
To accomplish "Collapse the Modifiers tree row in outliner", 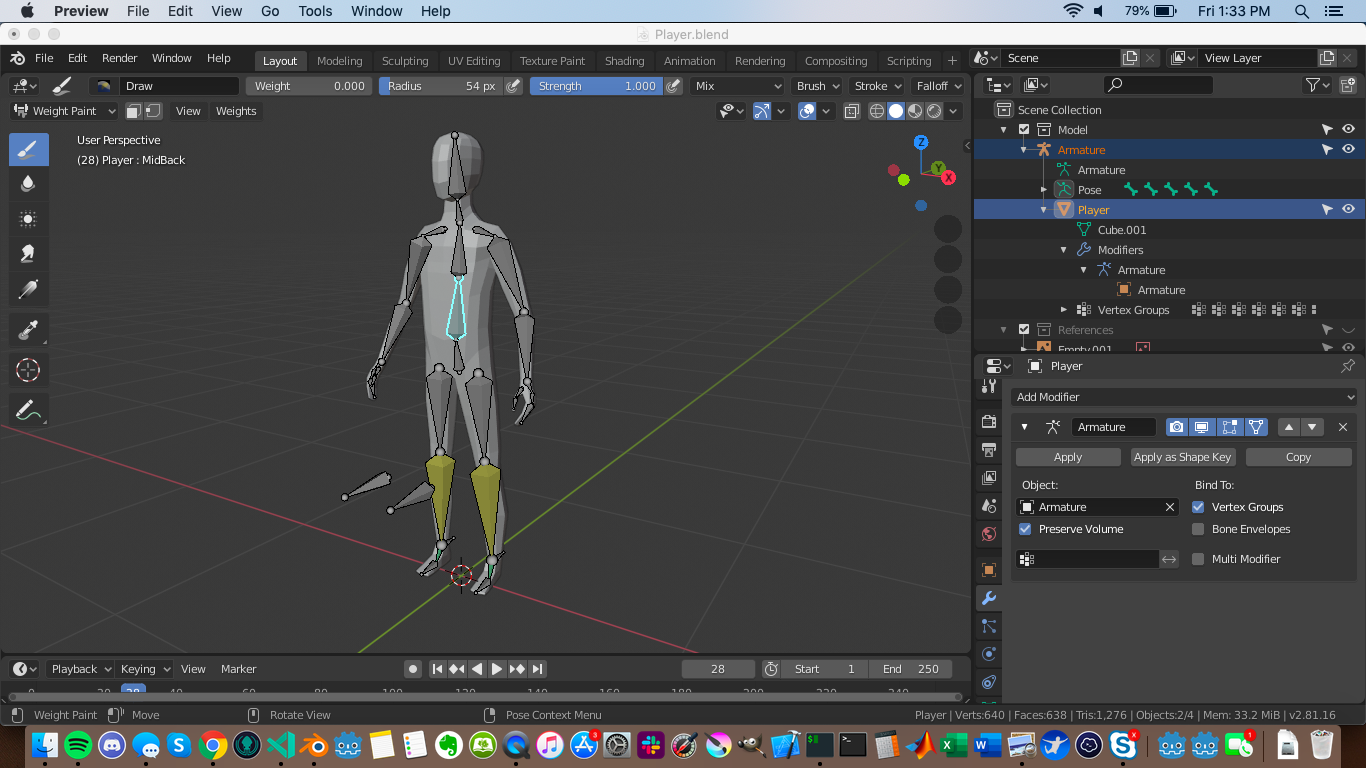I will (1064, 250).
